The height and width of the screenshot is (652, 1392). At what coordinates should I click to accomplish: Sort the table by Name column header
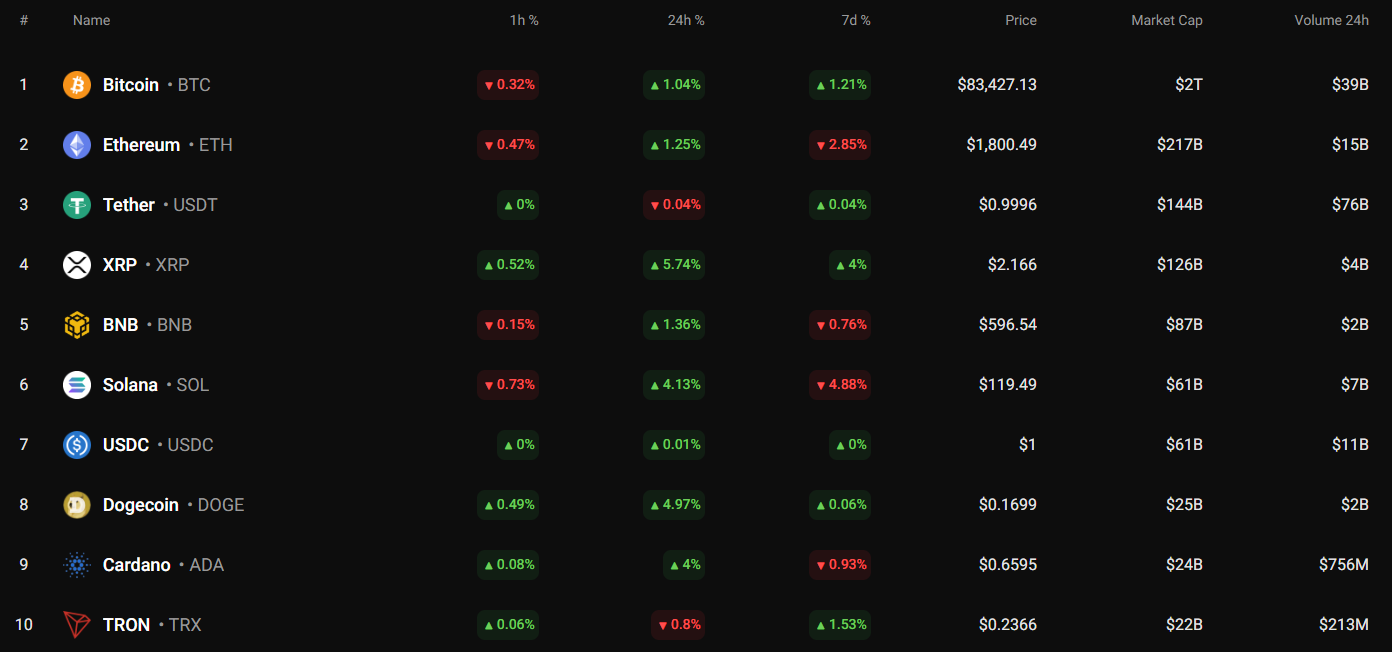pyautogui.click(x=92, y=20)
